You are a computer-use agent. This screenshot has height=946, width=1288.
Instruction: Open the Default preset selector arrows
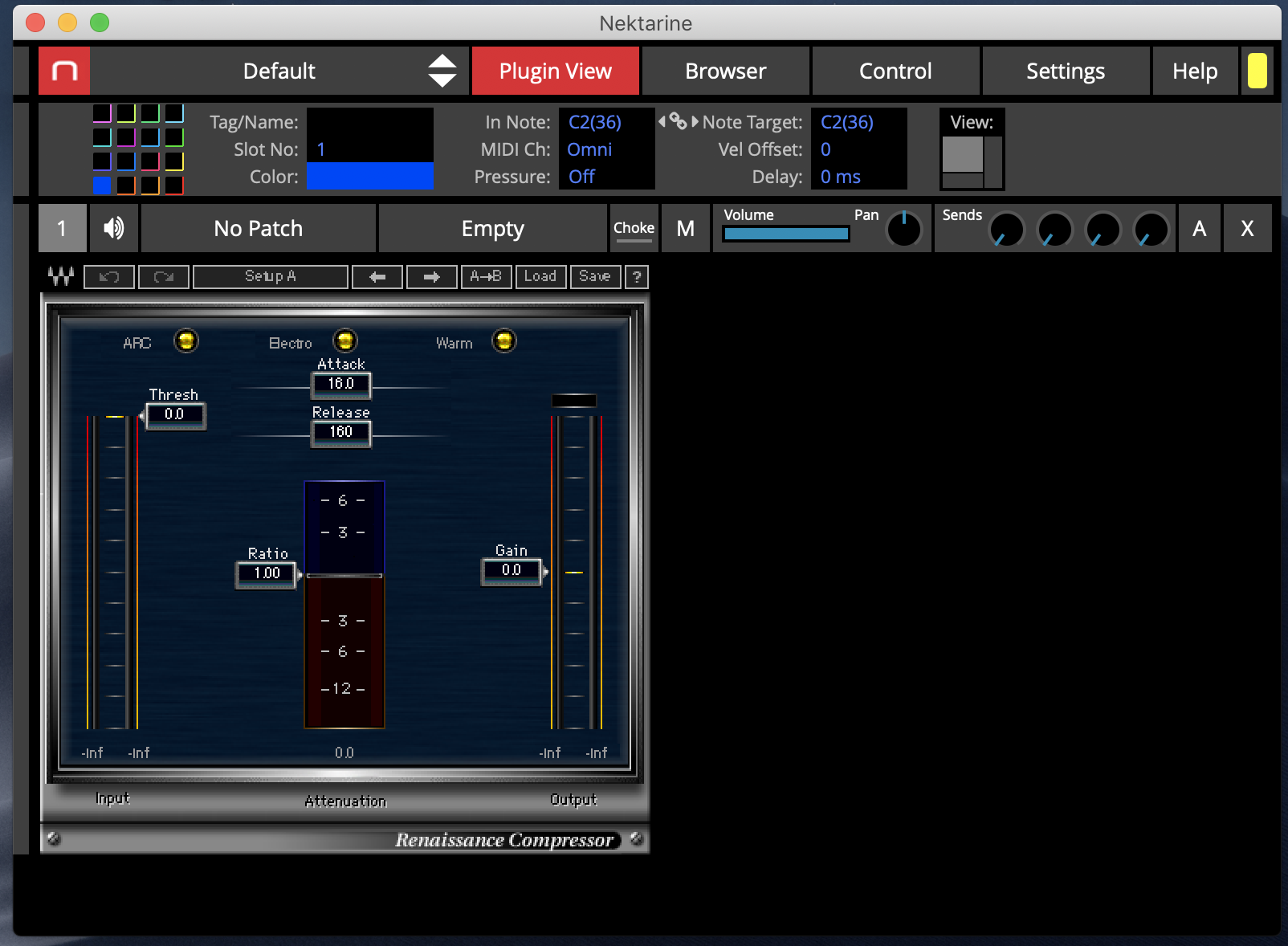(x=442, y=71)
